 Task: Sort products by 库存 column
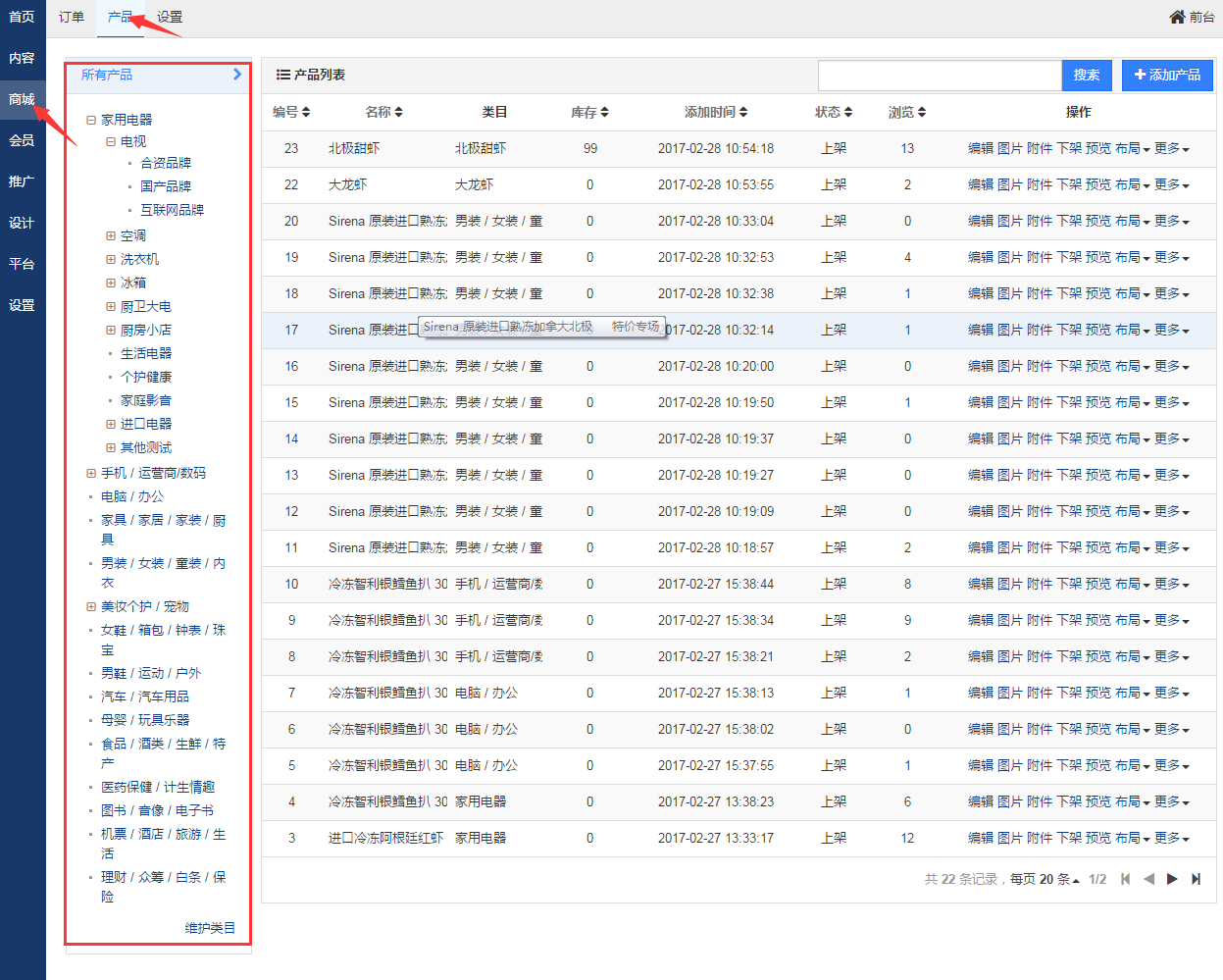click(x=589, y=112)
